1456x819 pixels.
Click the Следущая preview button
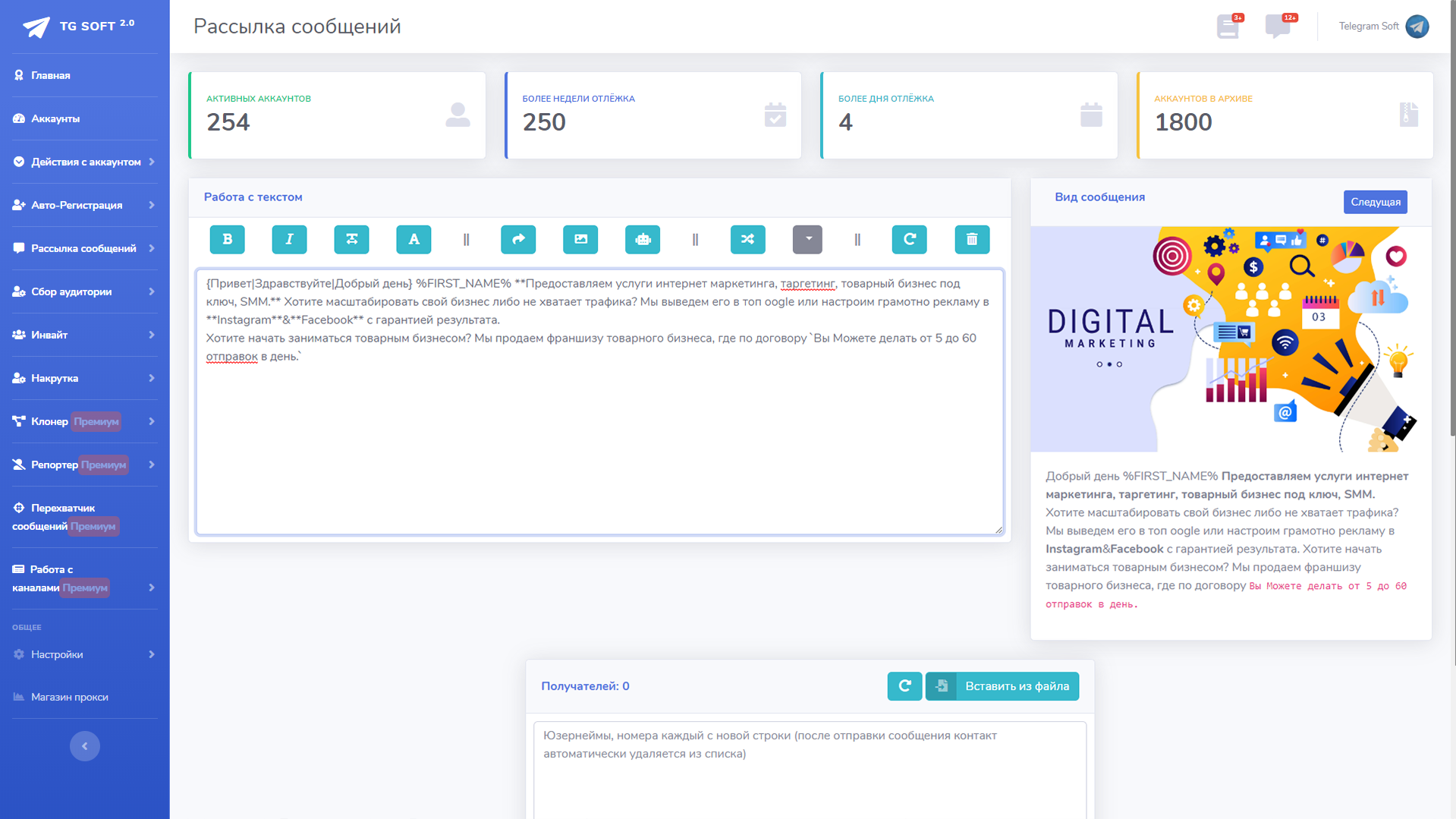point(1375,202)
